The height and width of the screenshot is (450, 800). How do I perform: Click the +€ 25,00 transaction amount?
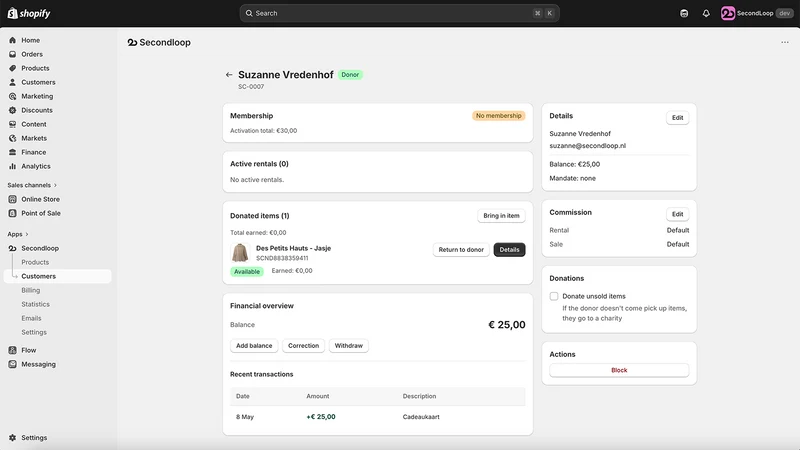point(321,417)
